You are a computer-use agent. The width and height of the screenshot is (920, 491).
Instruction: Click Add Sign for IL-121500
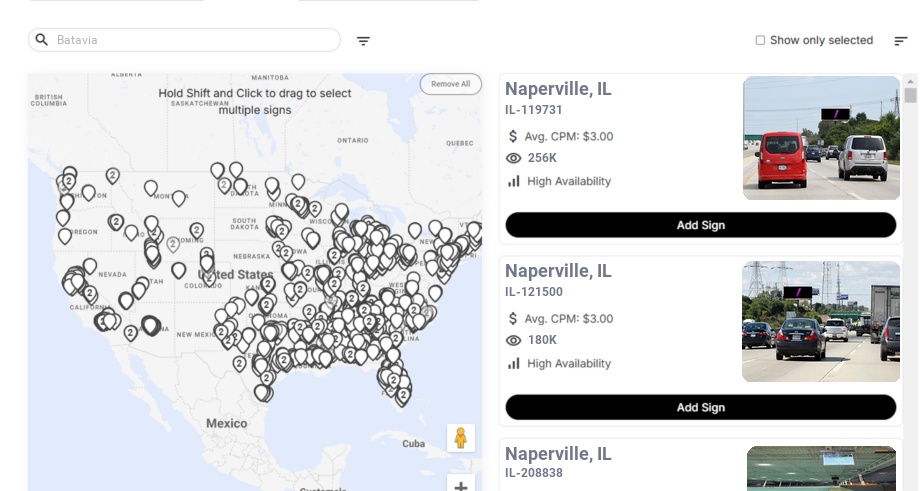click(x=700, y=407)
